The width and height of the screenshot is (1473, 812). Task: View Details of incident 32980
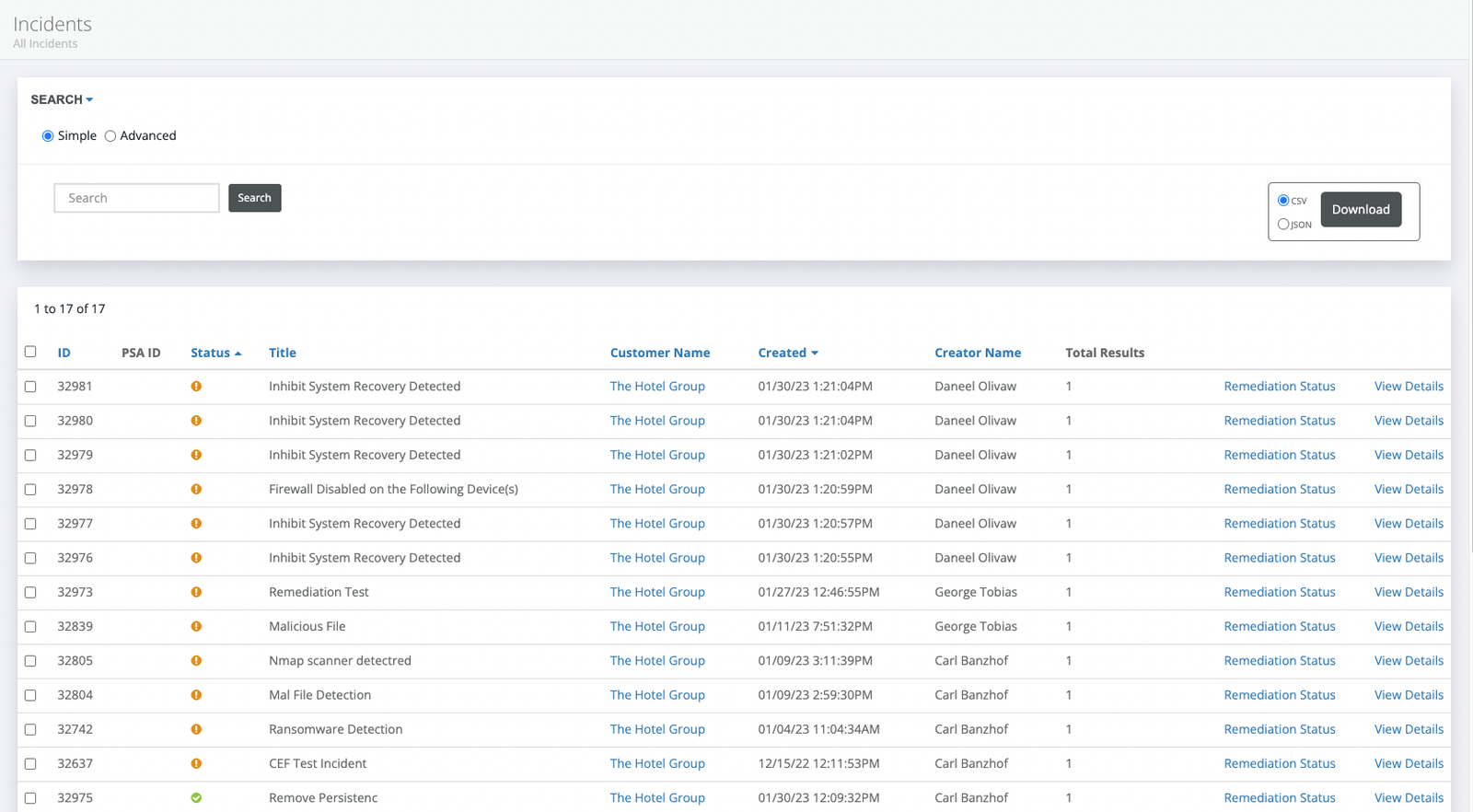[x=1409, y=421]
